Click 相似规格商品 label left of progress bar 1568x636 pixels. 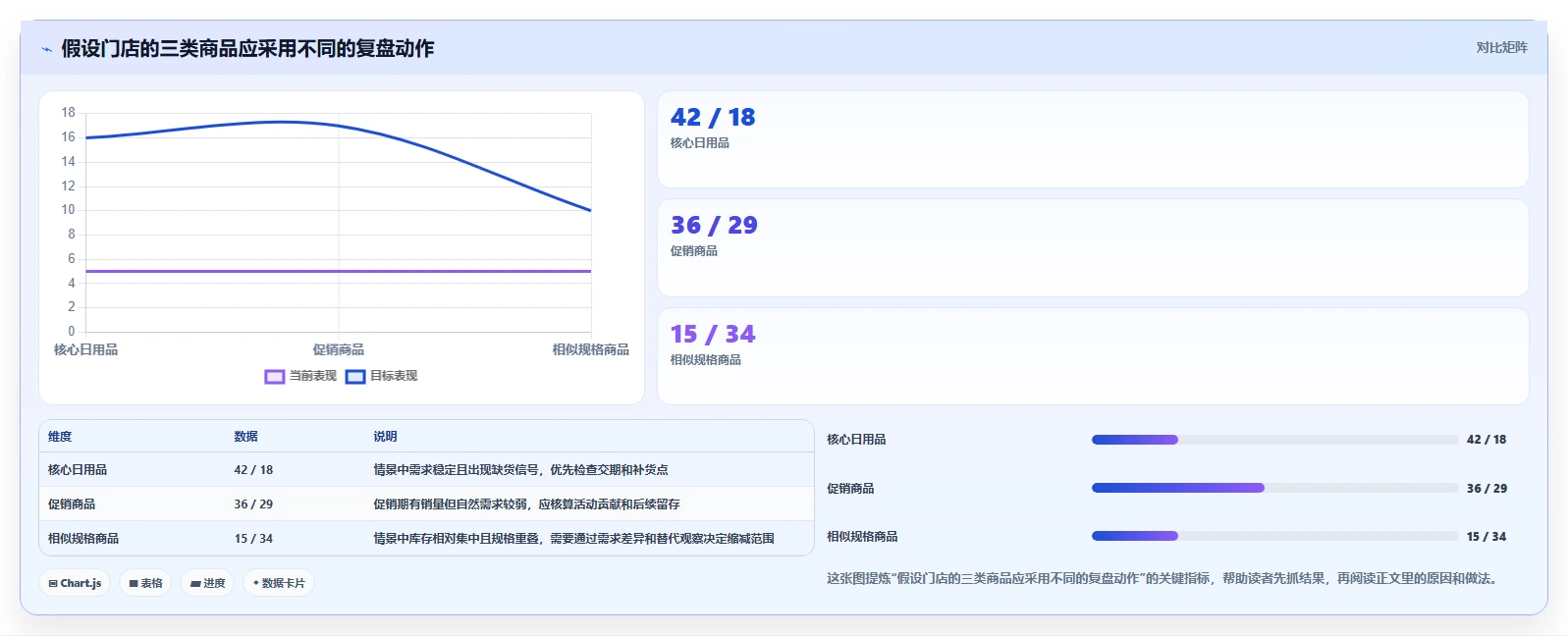pos(862,537)
